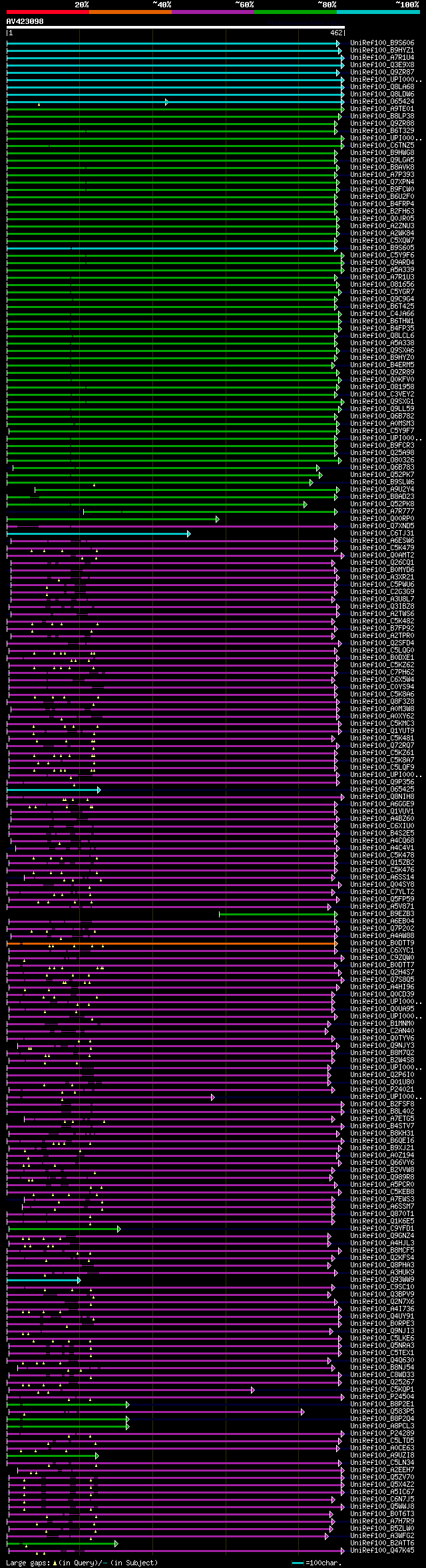Select hit label UniRef100_A9TE01

point(382,109)
